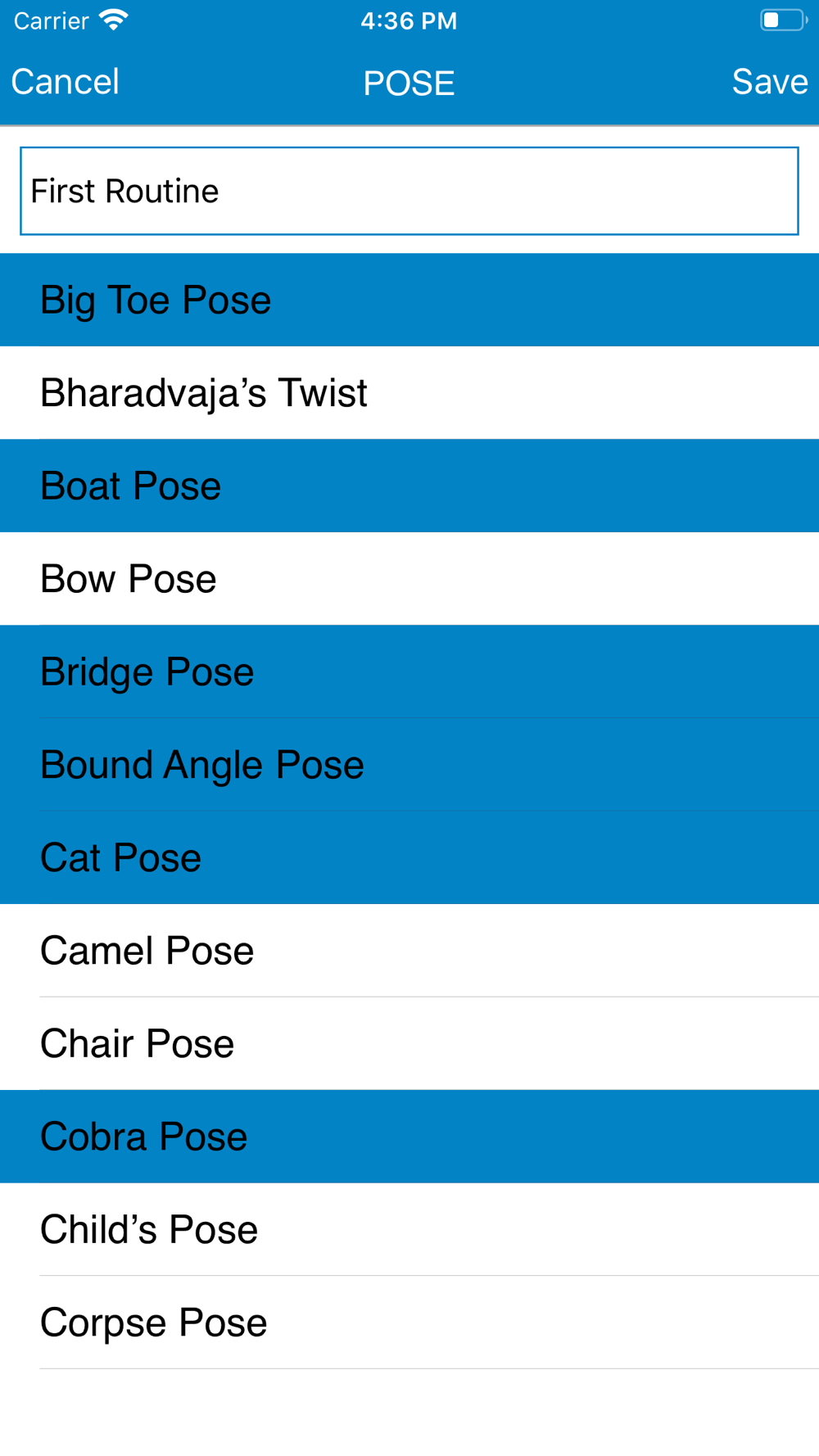Tap the 4:36 PM clock
The height and width of the screenshot is (1456, 819).
click(x=409, y=20)
